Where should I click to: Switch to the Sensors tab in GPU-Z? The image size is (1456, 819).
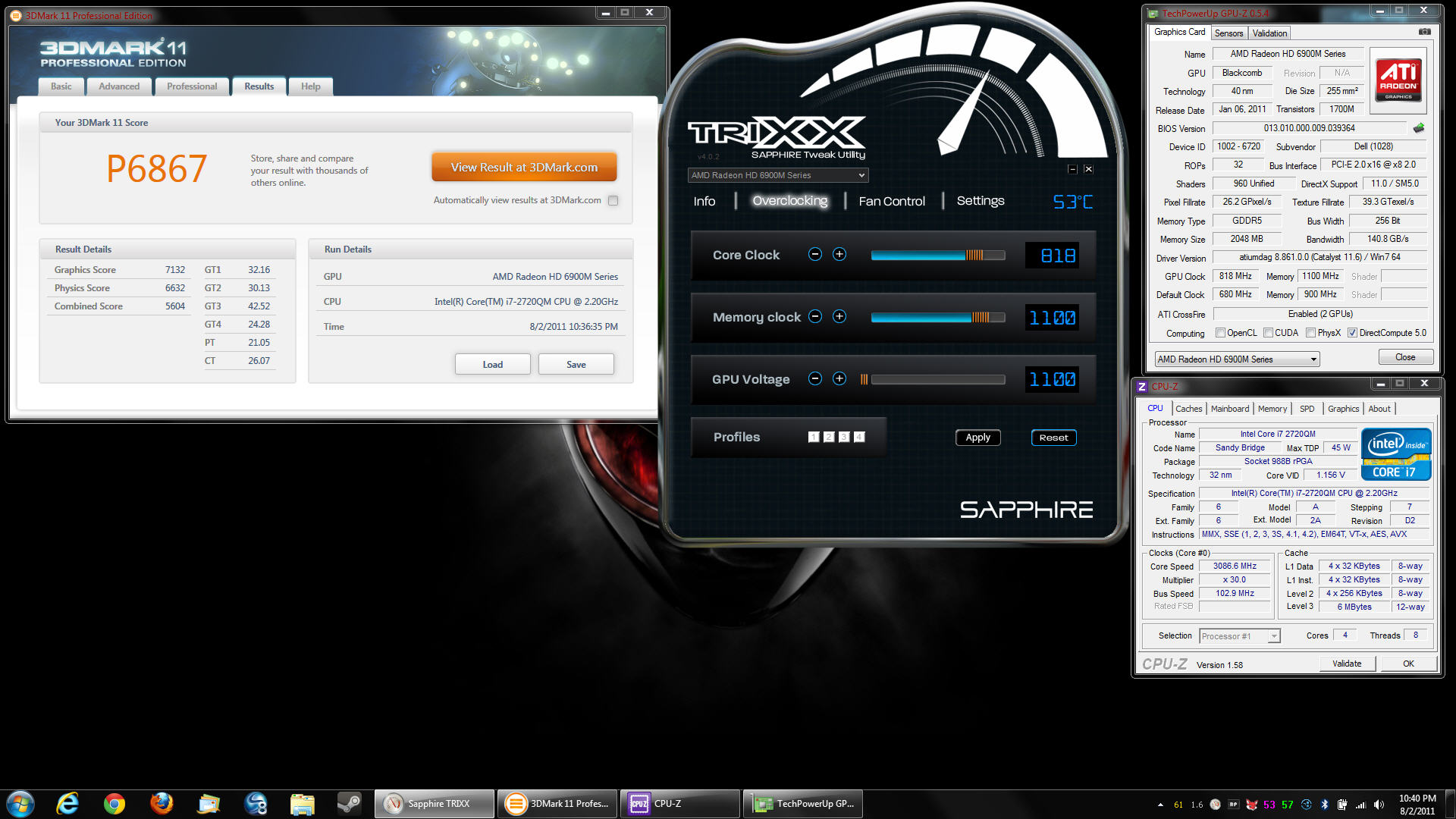click(1228, 33)
